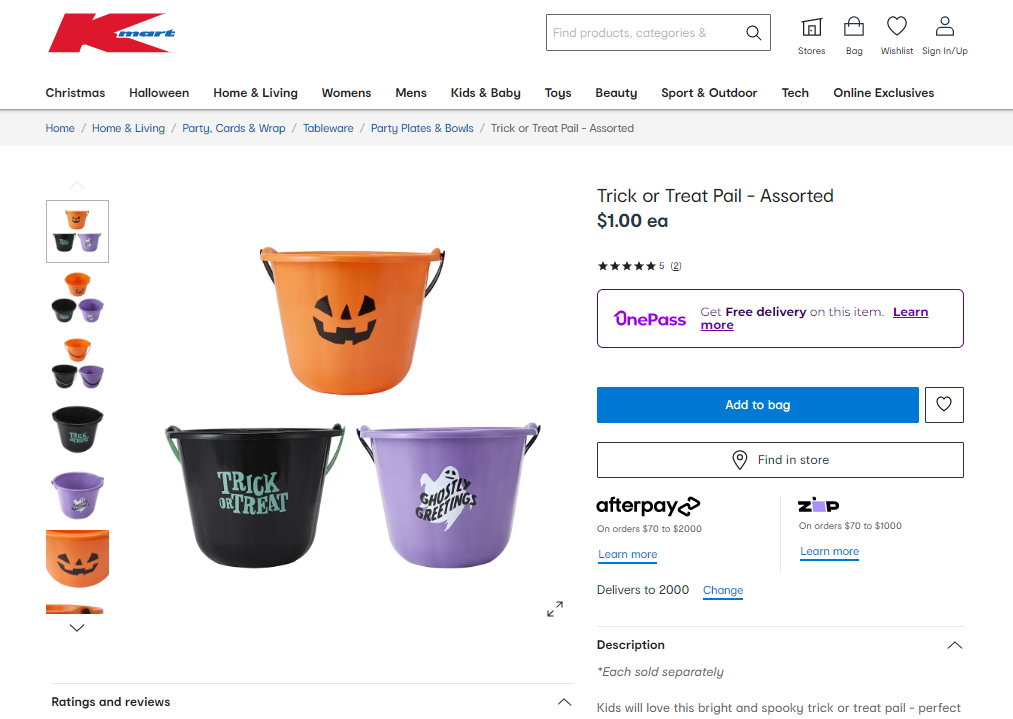
Task: Click the search magnifier icon
Action: pyautogui.click(x=753, y=32)
